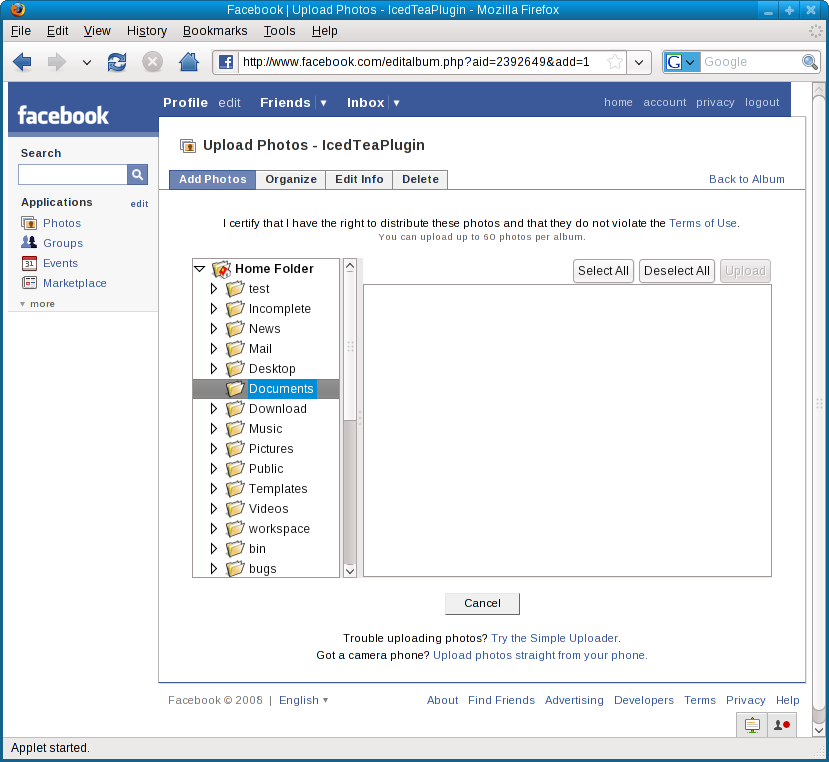Click the Forward navigation arrow
Image resolution: width=829 pixels, height=762 pixels.
click(57, 62)
